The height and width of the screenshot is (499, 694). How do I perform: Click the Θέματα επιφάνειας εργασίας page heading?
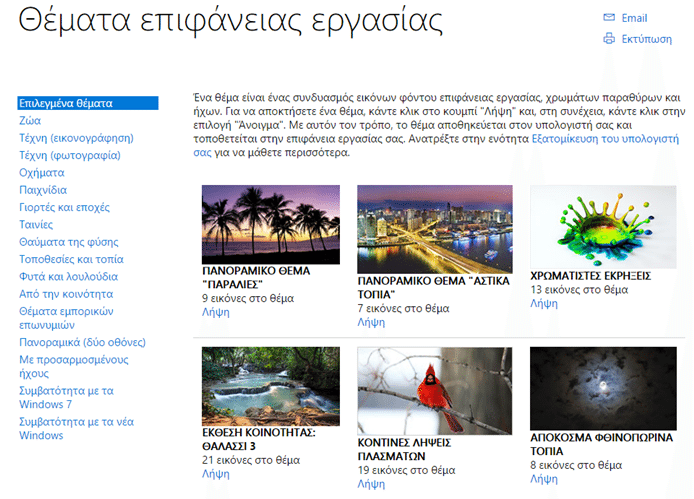(231, 21)
